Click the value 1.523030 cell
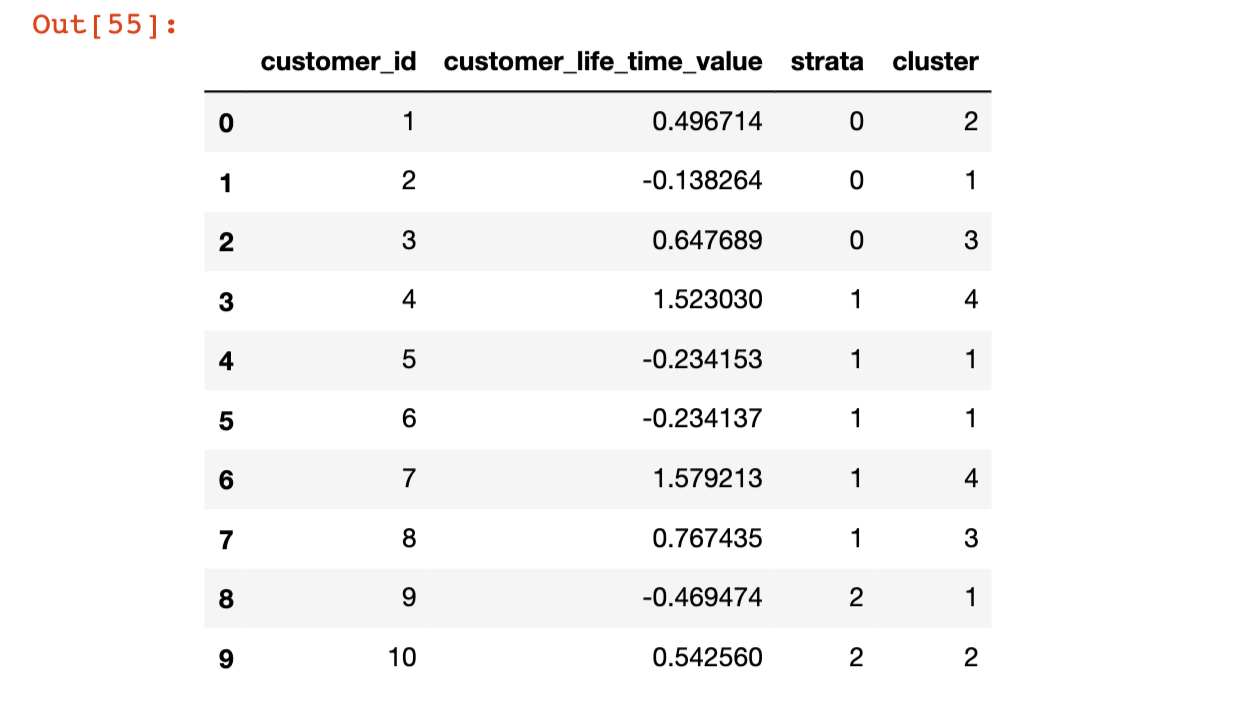Image resolution: width=1242 pixels, height=710 pixels. [x=707, y=300]
